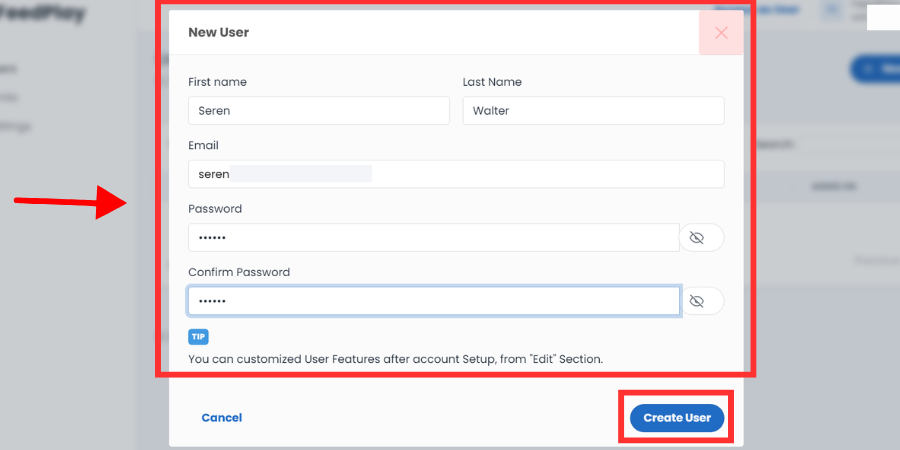
Task: Open the blurred Settings item in sidebar
Action: point(15,126)
